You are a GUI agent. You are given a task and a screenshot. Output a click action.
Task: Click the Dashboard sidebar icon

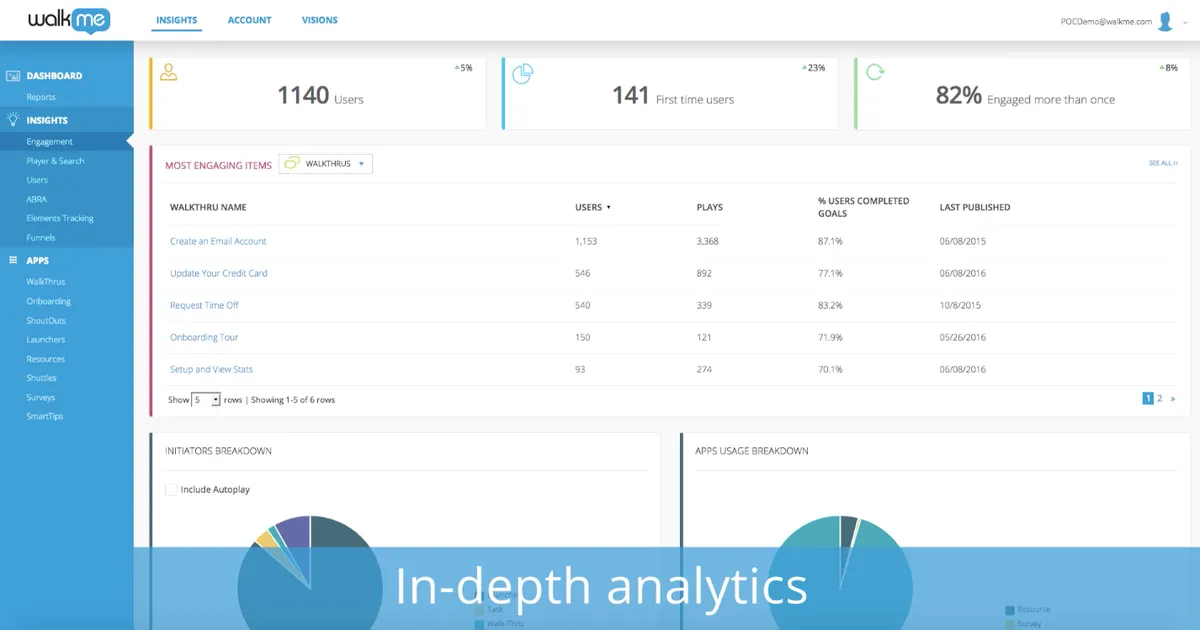click(x=14, y=76)
